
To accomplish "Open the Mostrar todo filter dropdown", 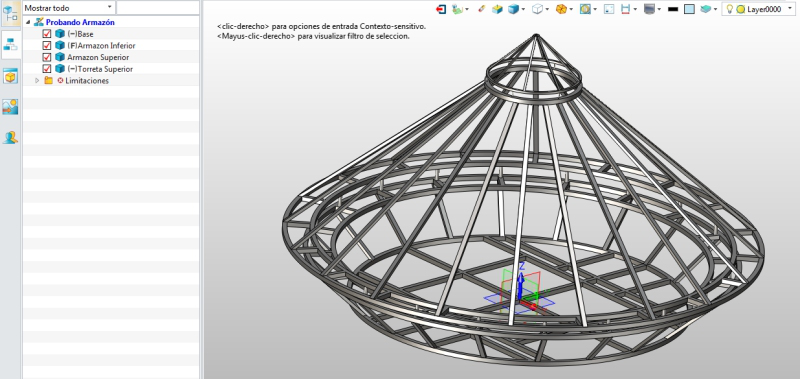I will 69,8.
